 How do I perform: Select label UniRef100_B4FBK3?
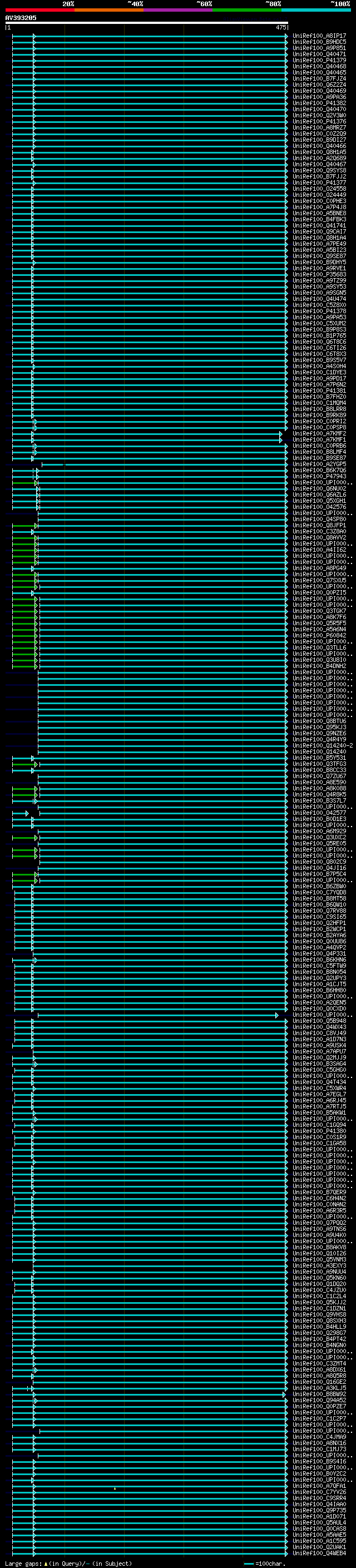pos(319,219)
